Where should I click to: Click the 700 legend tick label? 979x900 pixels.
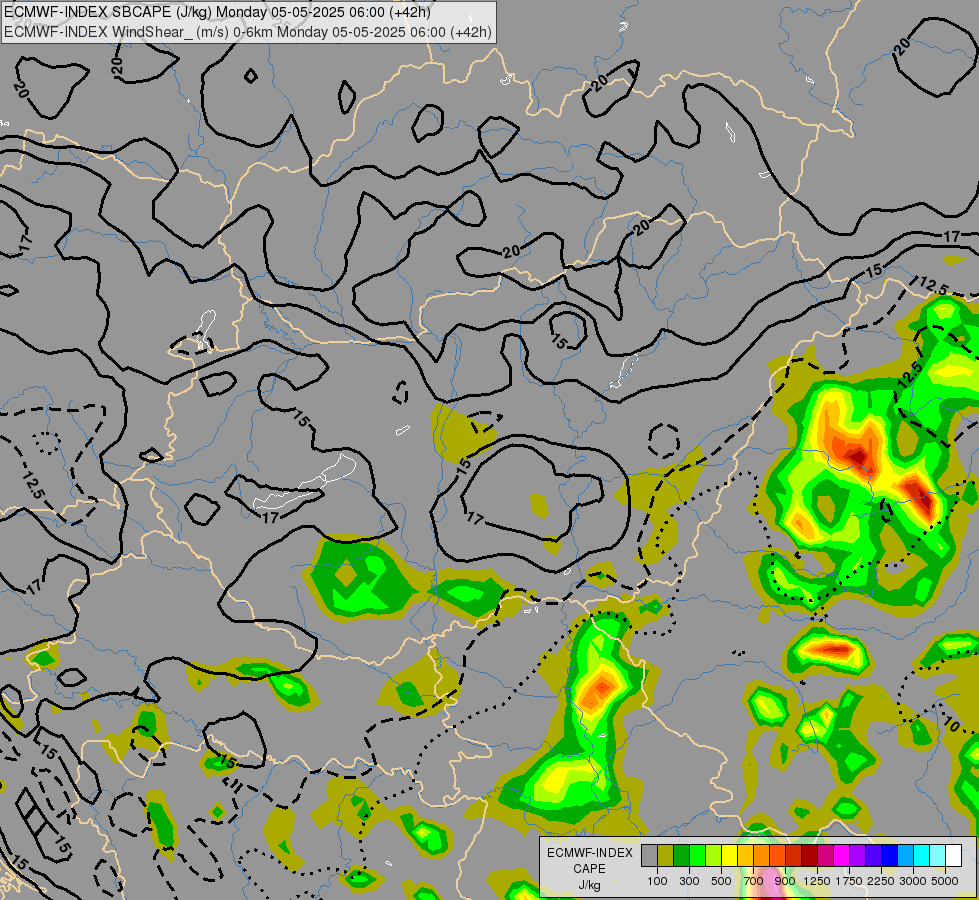754,881
